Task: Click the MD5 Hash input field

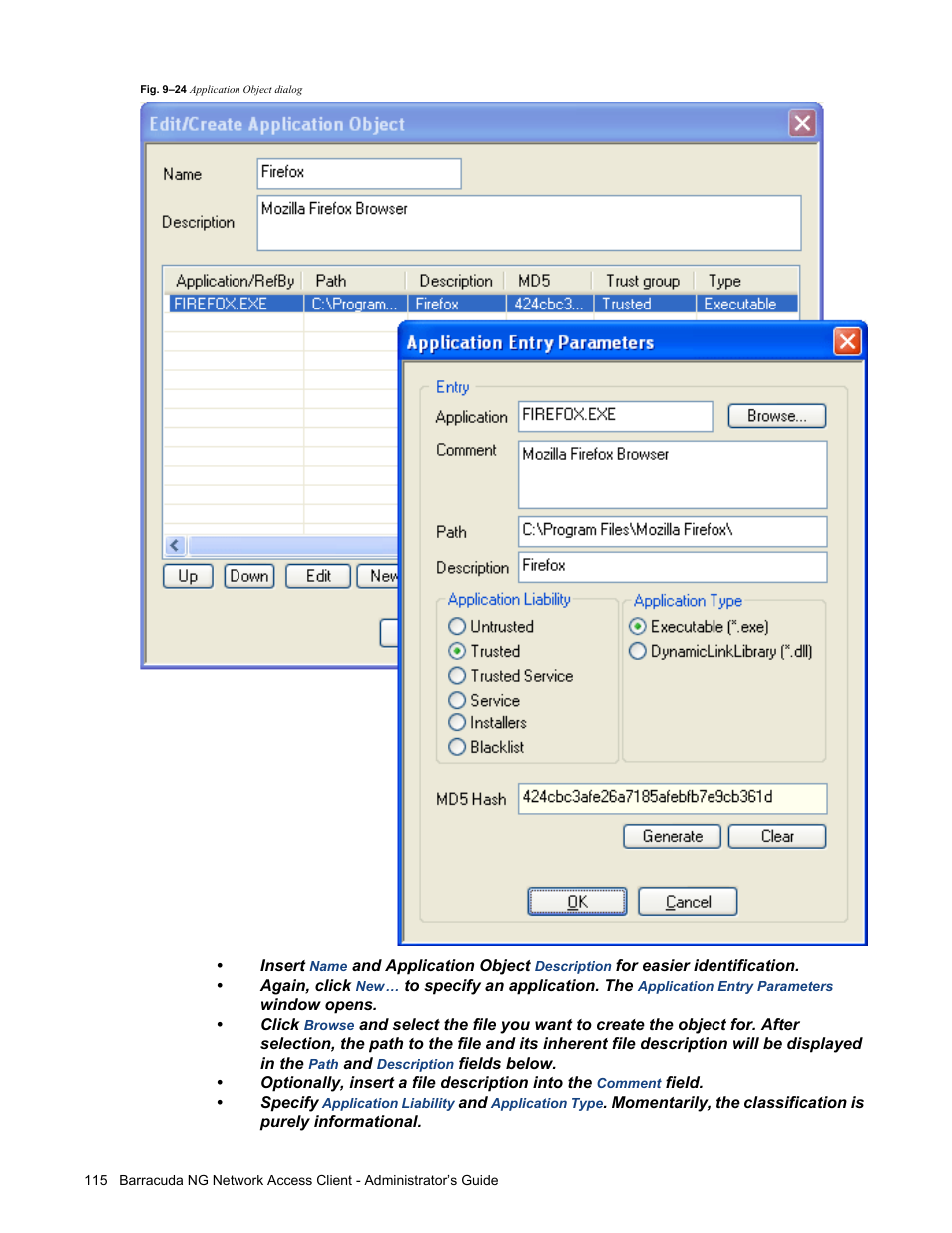Action: 673,798
